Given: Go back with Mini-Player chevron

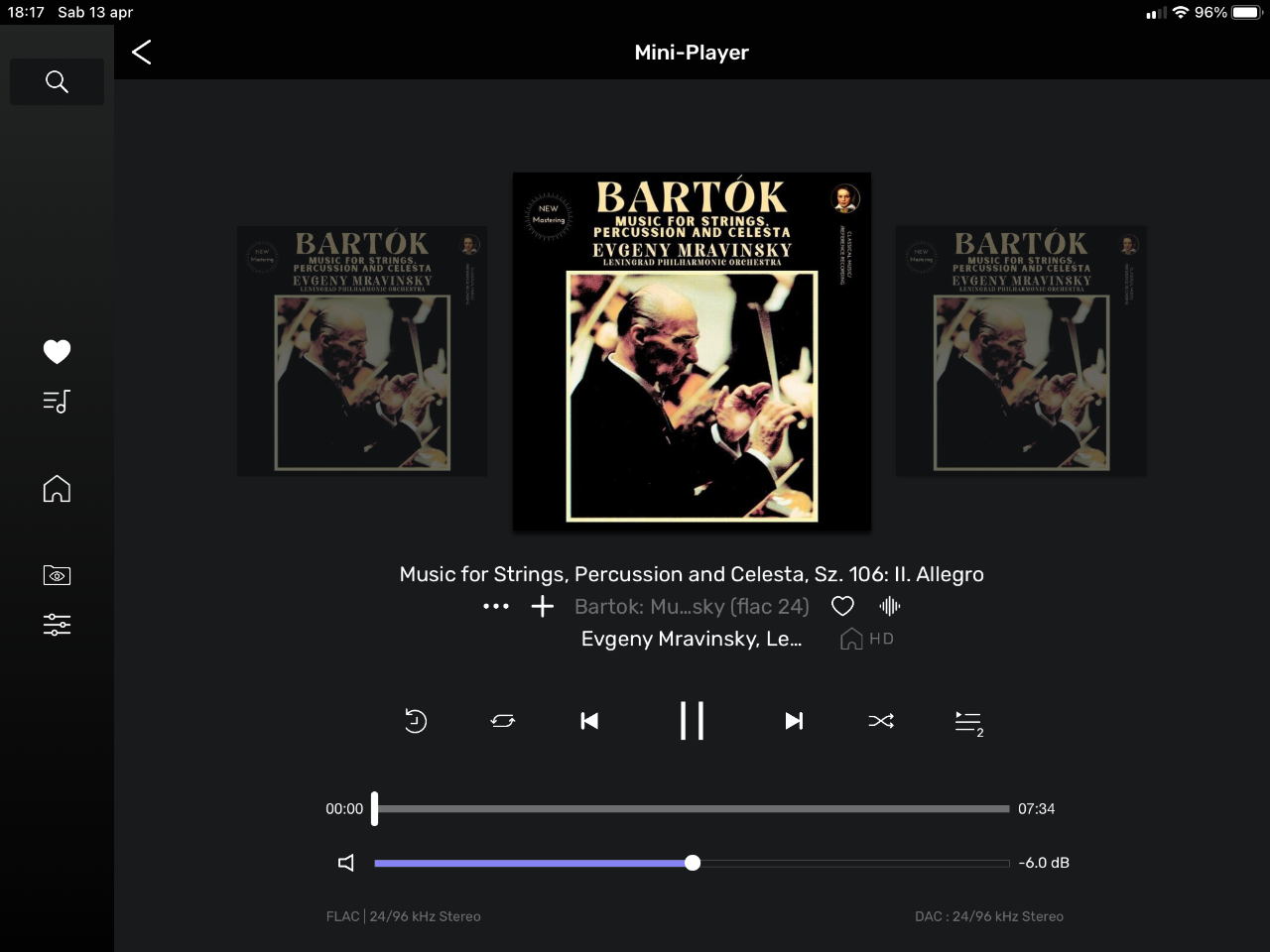Looking at the screenshot, I should (x=142, y=53).
